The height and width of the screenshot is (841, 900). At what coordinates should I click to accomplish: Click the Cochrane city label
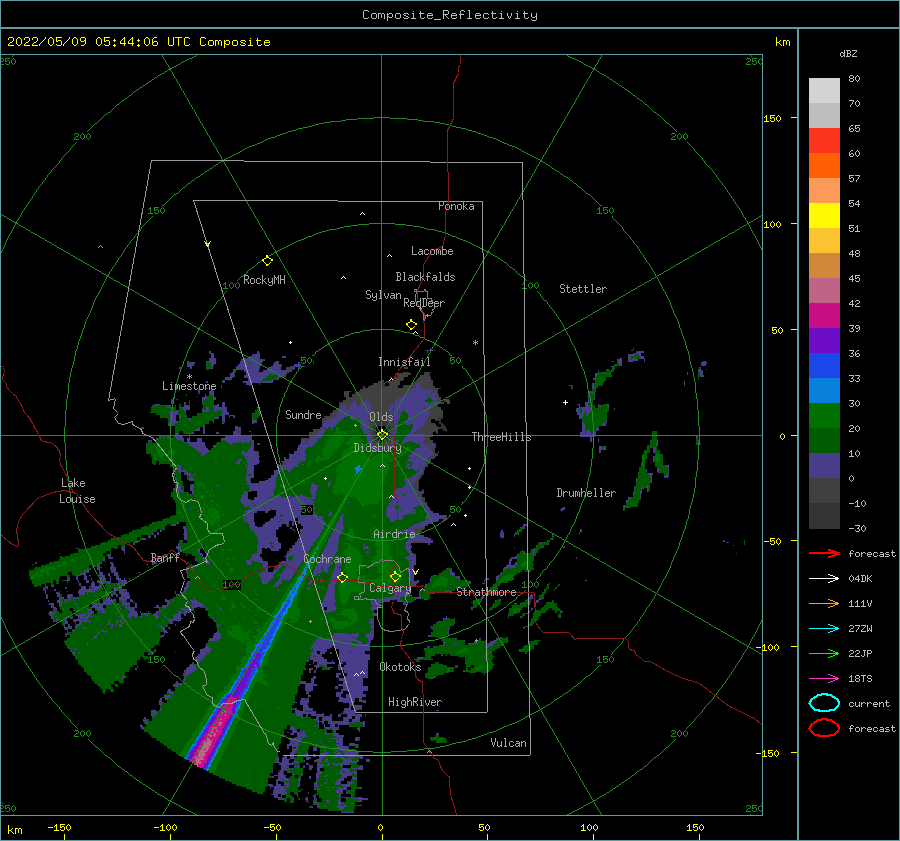pyautogui.click(x=327, y=559)
